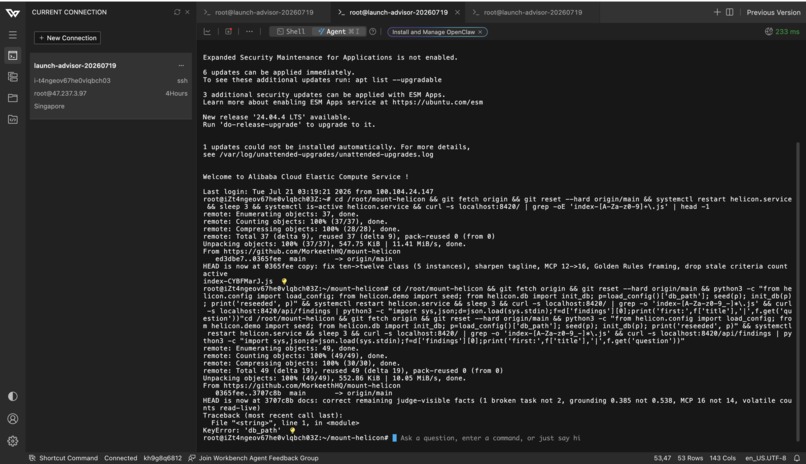806x464 pixels.
Task: Click 53 Rows in status bar
Action: coord(690,458)
